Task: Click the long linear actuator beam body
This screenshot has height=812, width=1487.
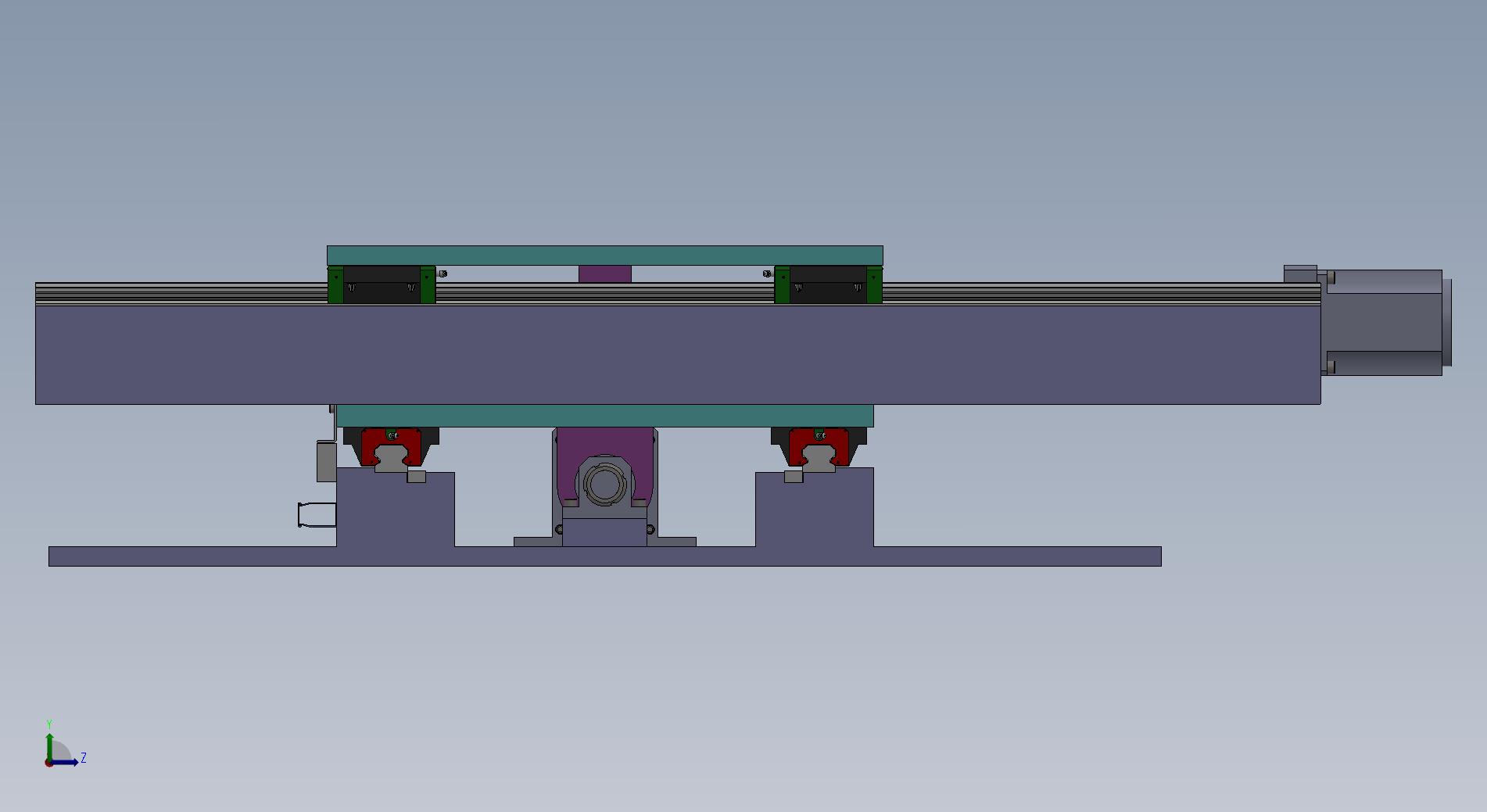Action: pyautogui.click(x=678, y=354)
